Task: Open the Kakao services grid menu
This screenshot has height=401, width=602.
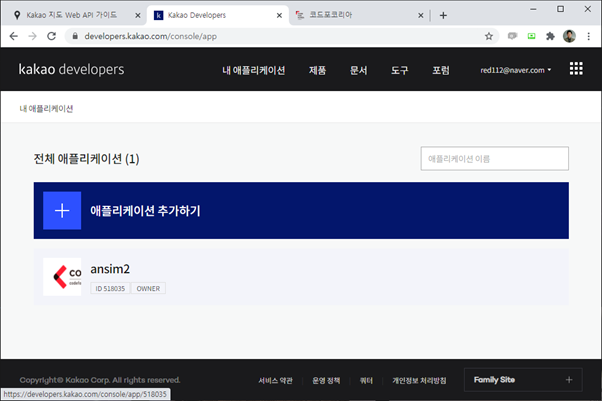Action: 576,69
